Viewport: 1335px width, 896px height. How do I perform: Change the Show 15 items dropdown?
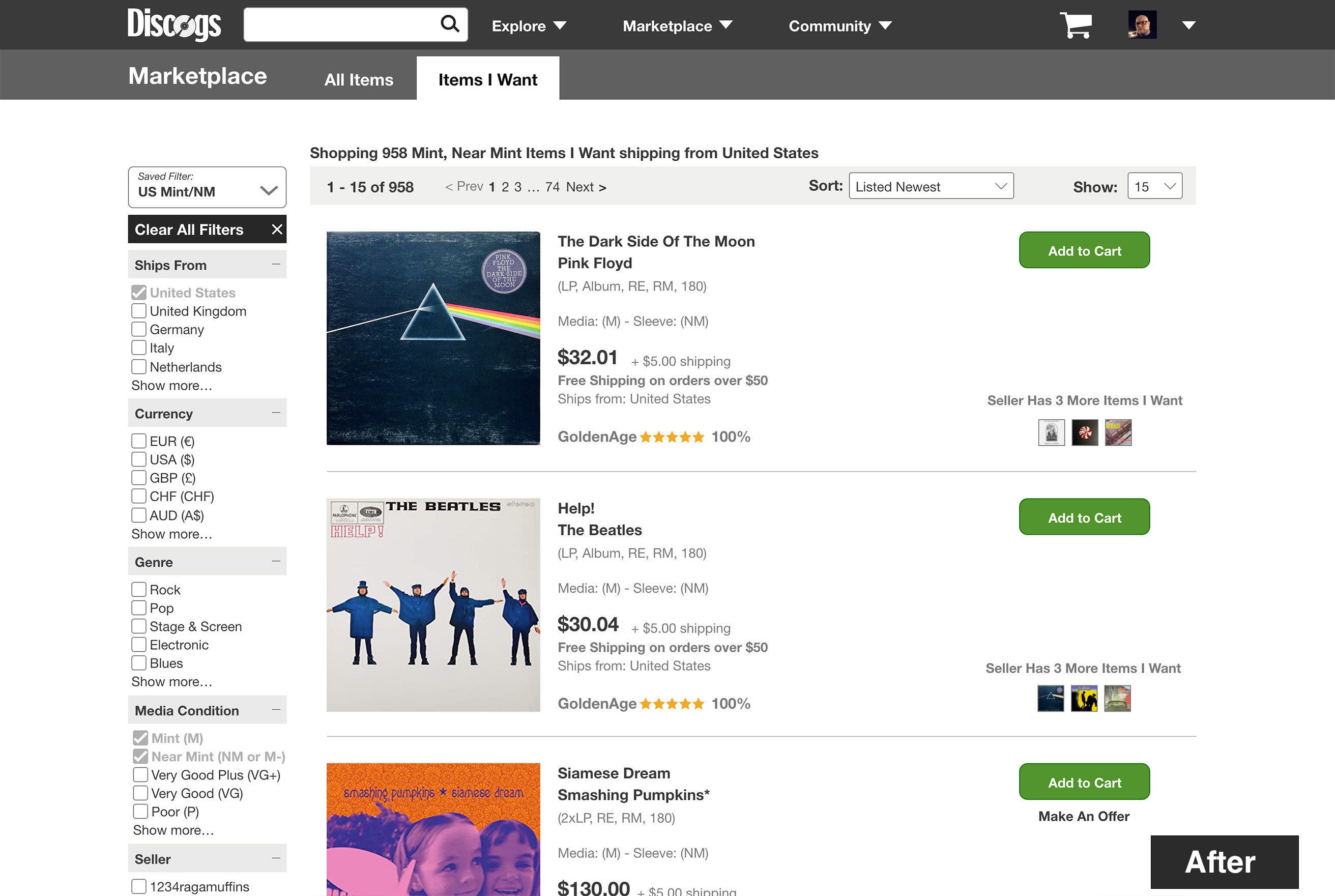(1154, 186)
